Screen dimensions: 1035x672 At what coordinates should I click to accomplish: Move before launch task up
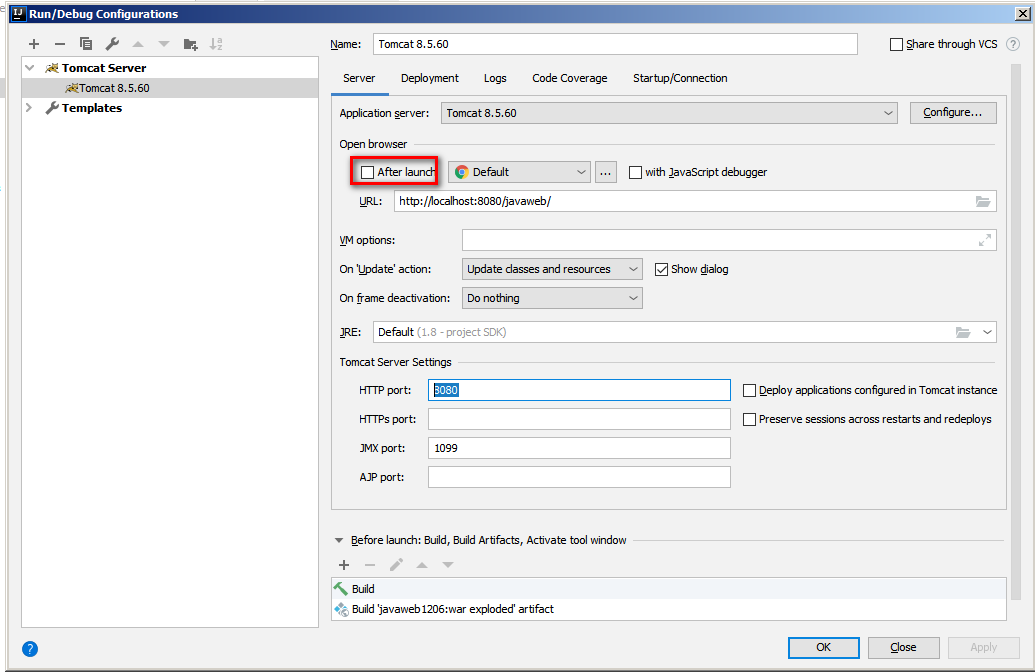[x=422, y=565]
